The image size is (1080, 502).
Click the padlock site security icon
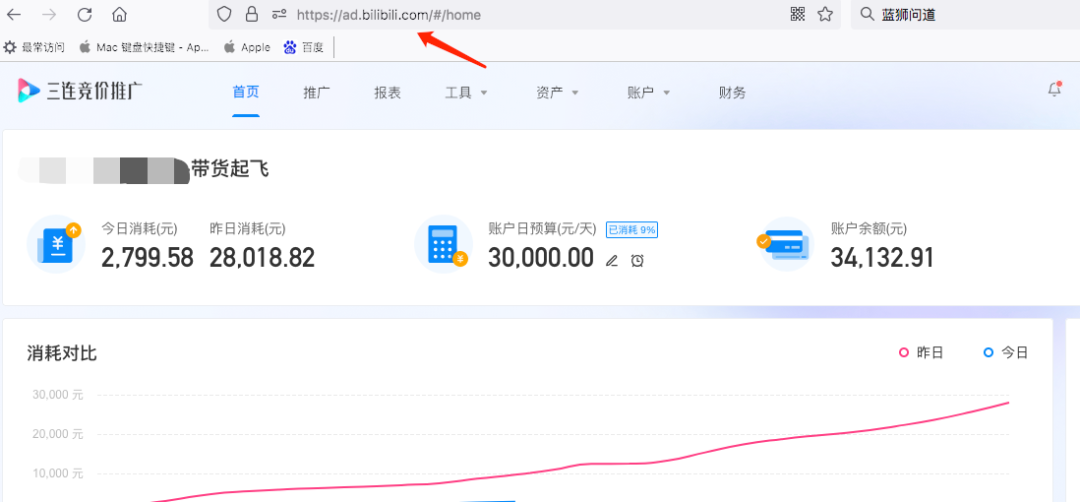[x=252, y=14]
